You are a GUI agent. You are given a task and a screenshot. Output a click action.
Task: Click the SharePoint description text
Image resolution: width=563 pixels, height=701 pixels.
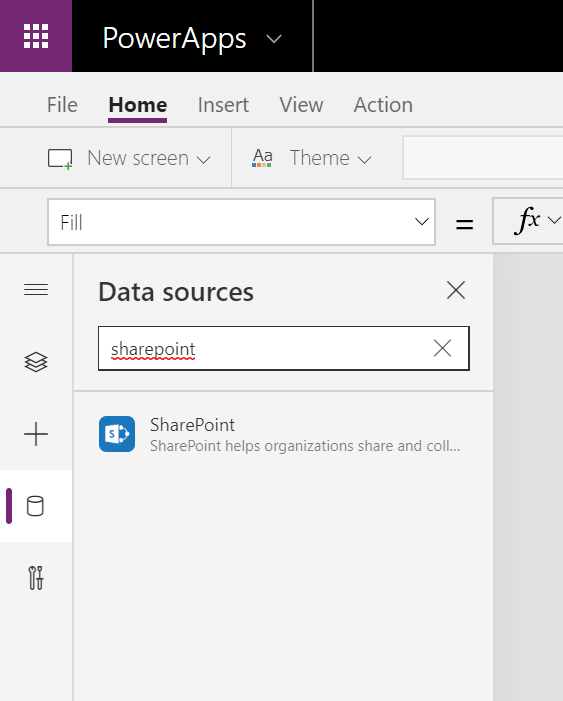[x=305, y=446]
